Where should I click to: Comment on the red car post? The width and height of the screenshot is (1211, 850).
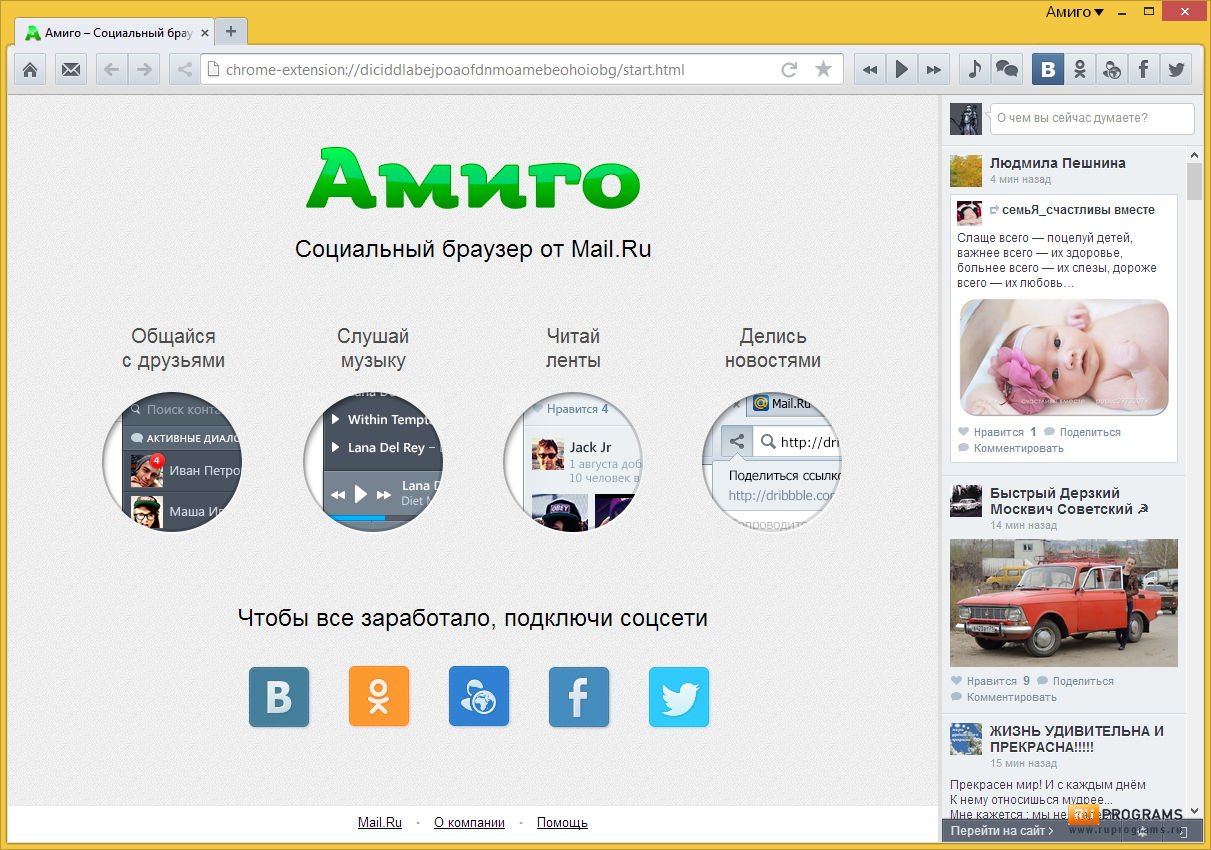click(x=1004, y=697)
